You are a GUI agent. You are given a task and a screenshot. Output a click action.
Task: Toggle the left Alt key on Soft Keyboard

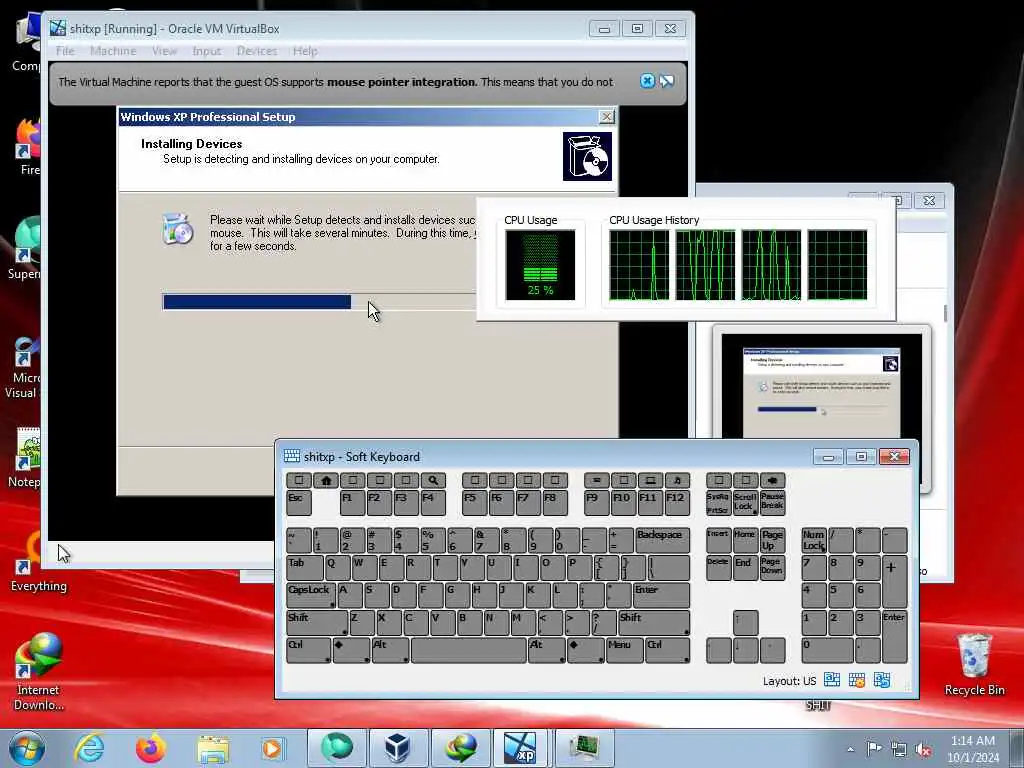pyautogui.click(x=390, y=650)
